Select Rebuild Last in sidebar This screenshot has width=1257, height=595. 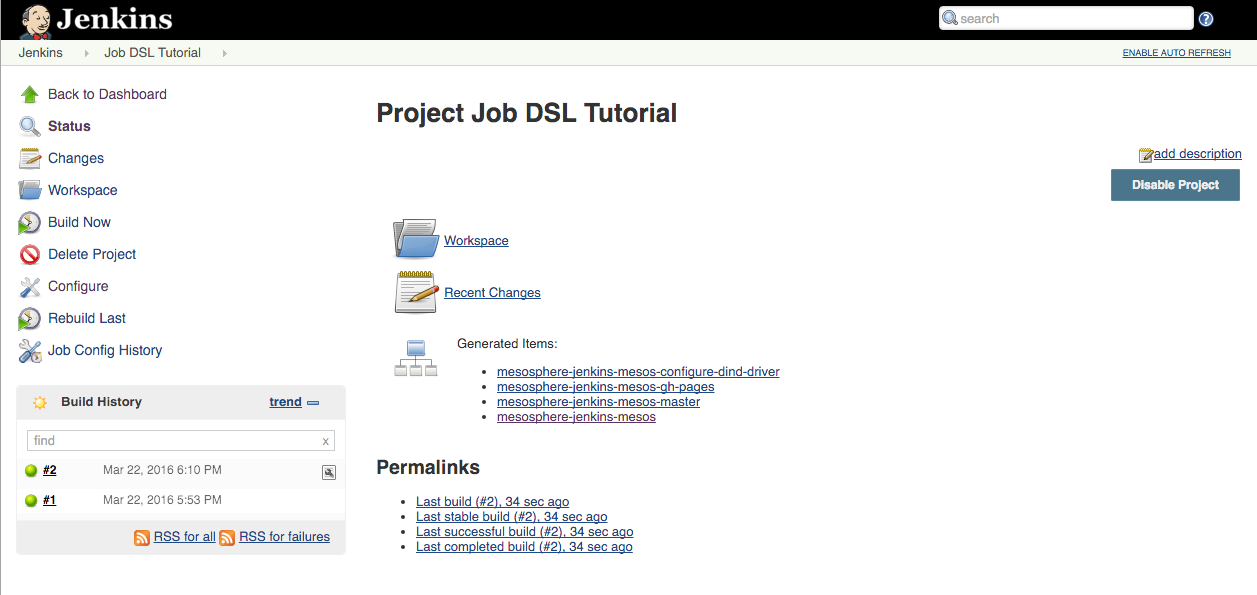(x=87, y=318)
